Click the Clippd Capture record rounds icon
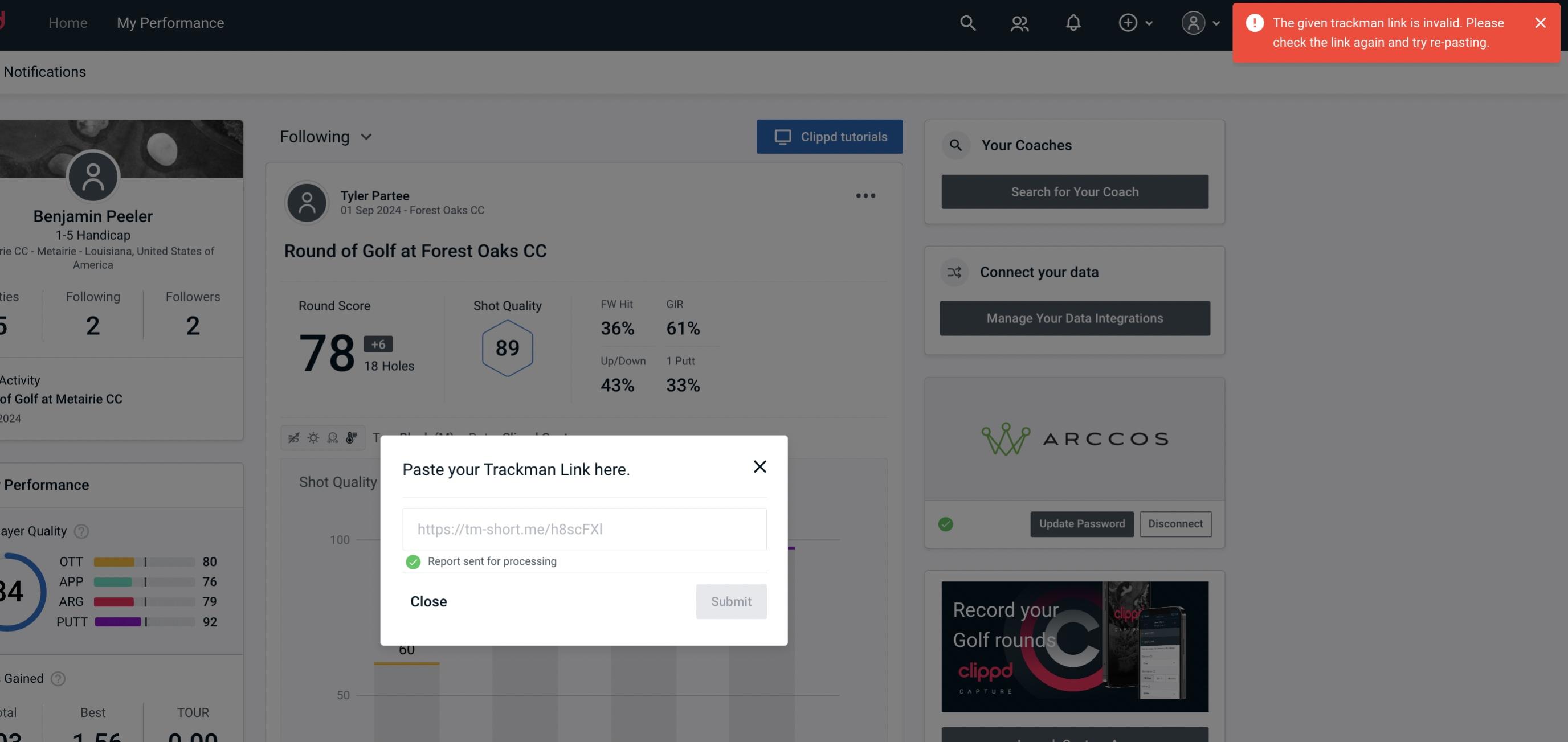This screenshot has width=1568, height=742. click(x=1075, y=647)
